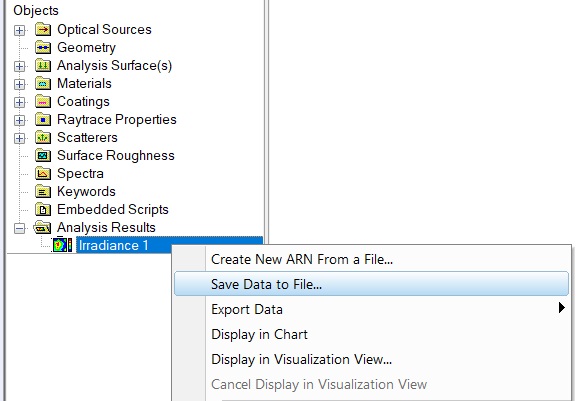The image size is (585, 401).
Task: Click the Materials folder icon
Action: point(43,83)
